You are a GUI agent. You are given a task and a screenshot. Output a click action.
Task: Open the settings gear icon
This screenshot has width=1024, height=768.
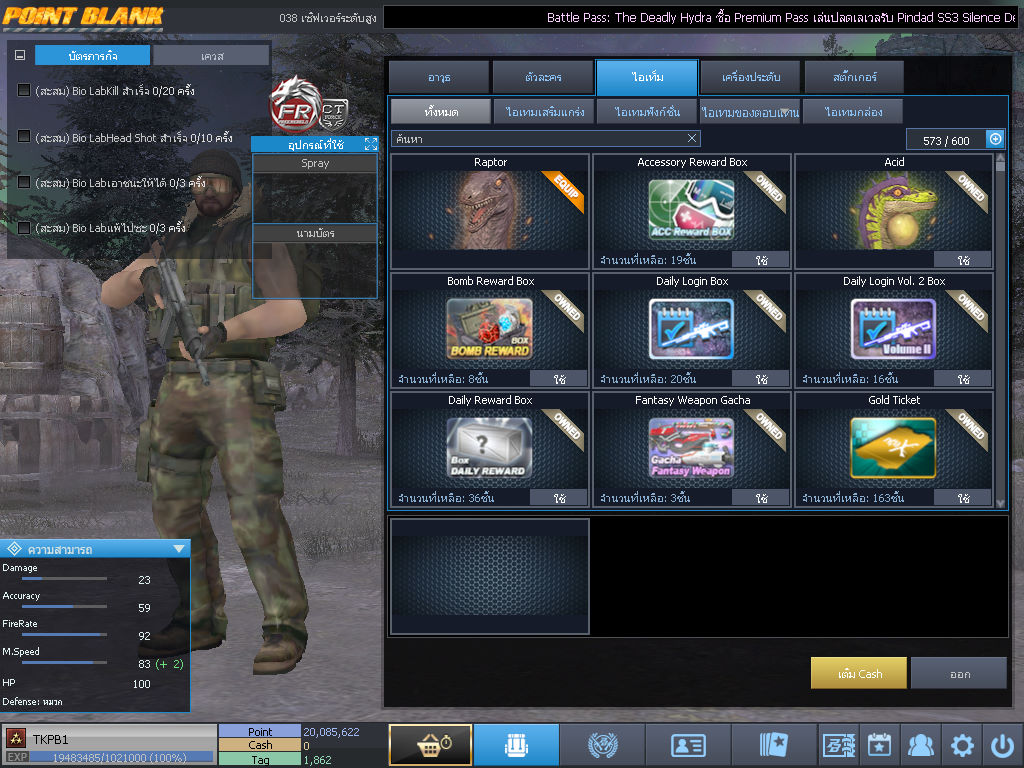click(x=962, y=745)
